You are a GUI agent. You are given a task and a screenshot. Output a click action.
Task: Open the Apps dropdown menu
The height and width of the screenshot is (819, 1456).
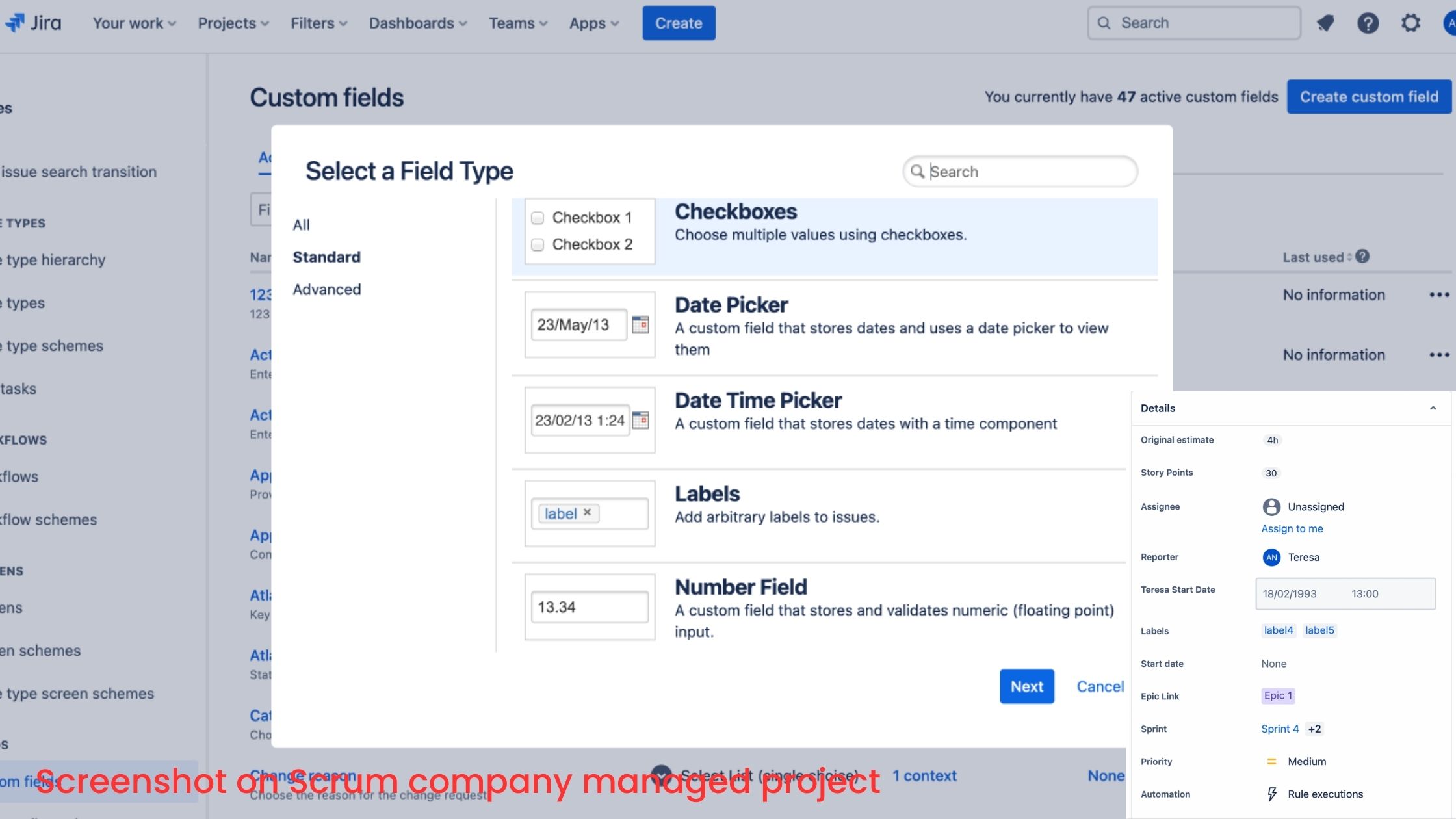tap(593, 23)
